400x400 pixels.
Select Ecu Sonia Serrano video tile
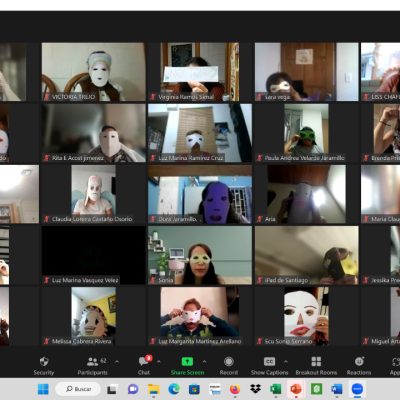point(307,316)
